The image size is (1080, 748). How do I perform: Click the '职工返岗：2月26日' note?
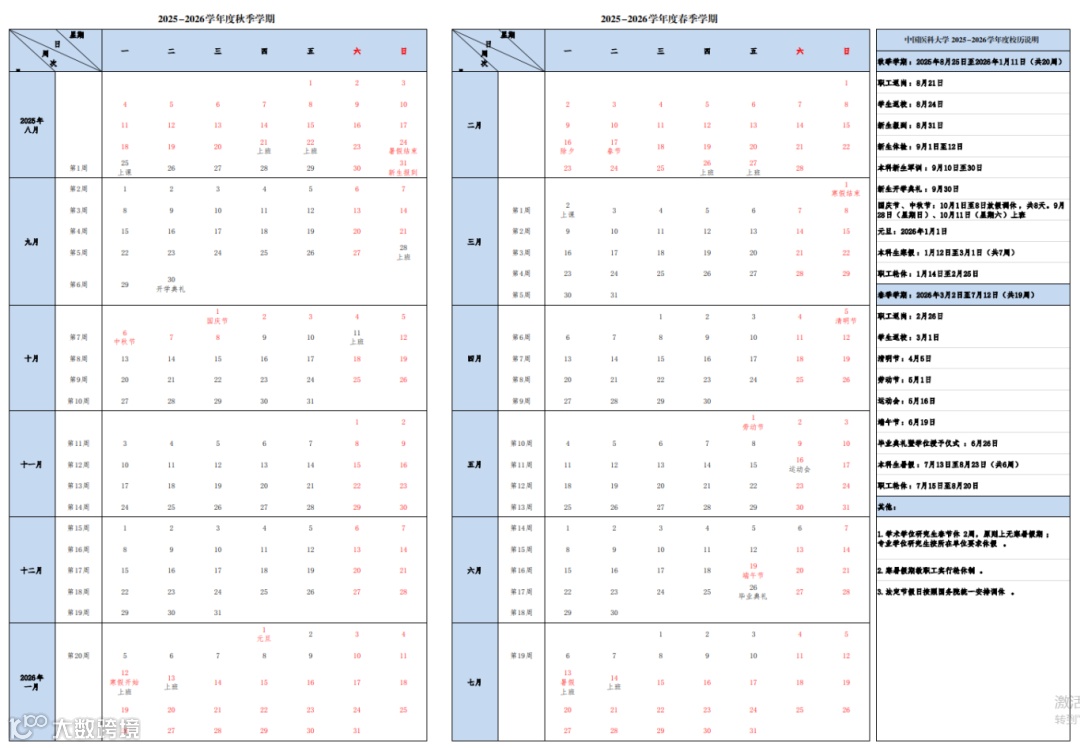click(910, 316)
